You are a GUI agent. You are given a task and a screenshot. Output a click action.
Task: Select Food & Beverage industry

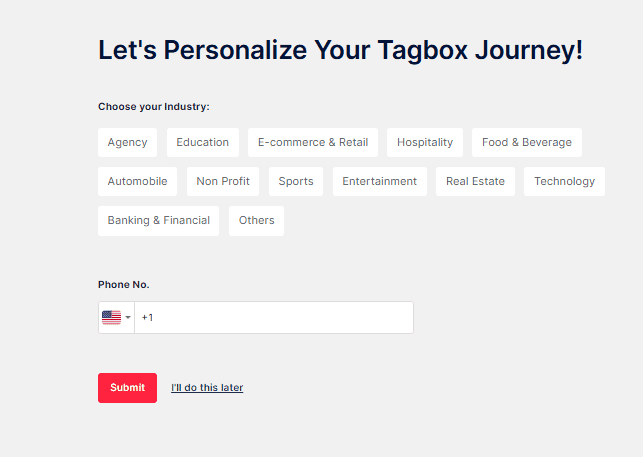(x=527, y=142)
